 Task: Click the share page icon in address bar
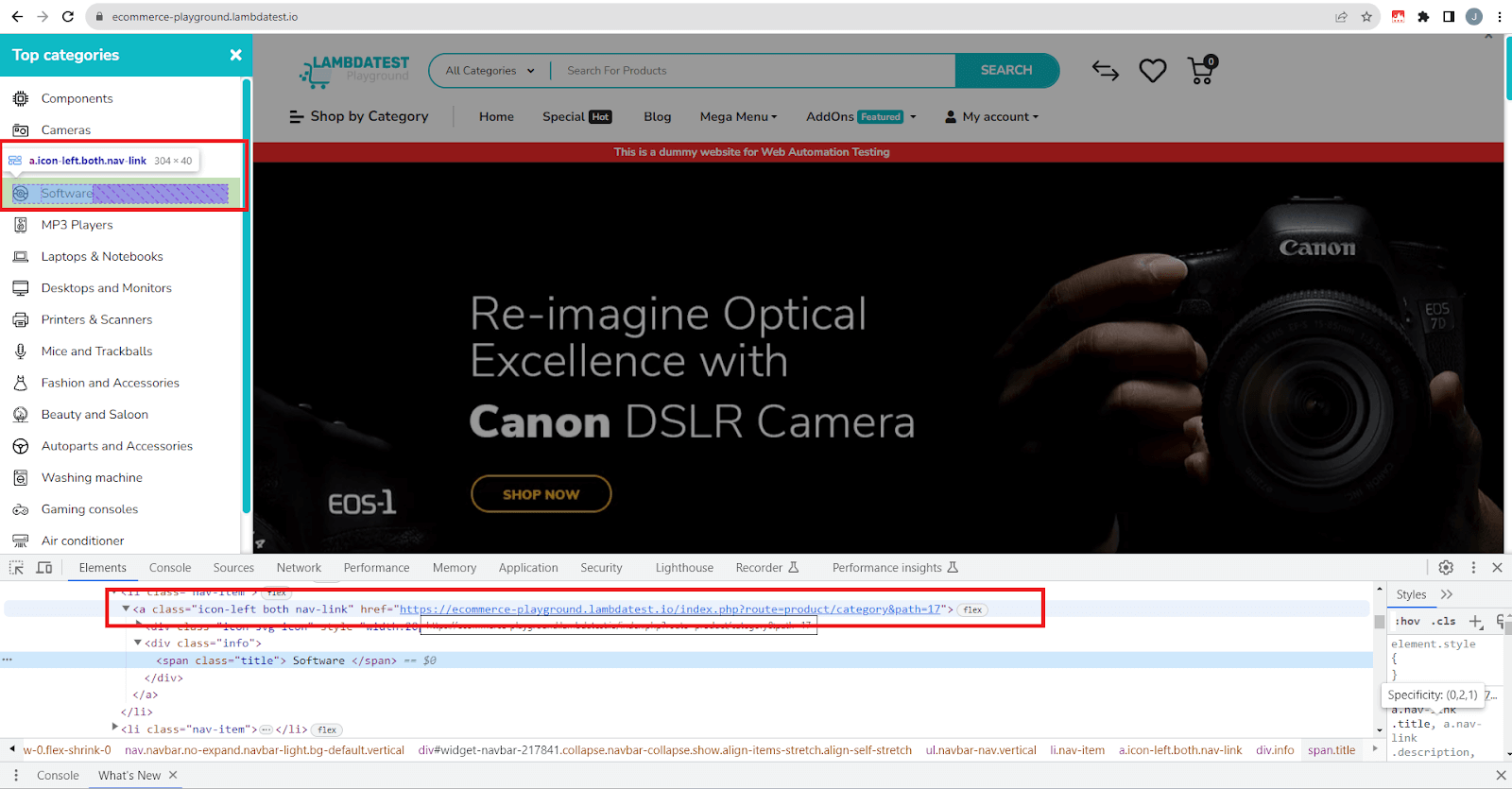(1341, 17)
